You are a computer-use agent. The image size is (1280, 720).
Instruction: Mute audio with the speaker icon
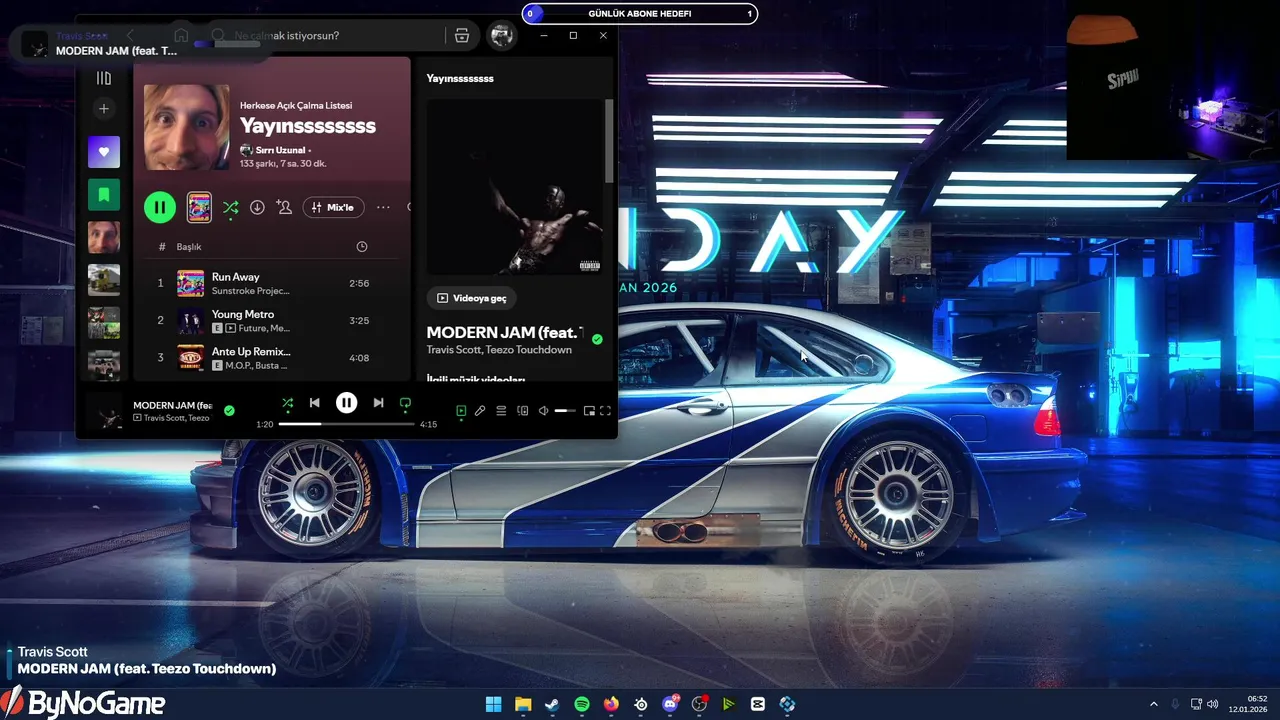click(543, 410)
